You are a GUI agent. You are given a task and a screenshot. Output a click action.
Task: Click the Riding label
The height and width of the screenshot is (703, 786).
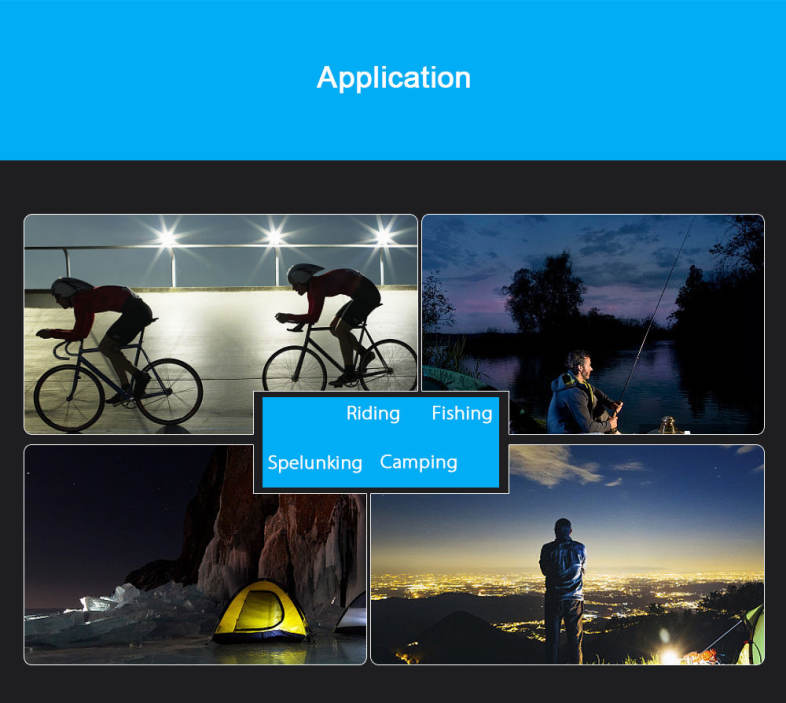tap(373, 413)
